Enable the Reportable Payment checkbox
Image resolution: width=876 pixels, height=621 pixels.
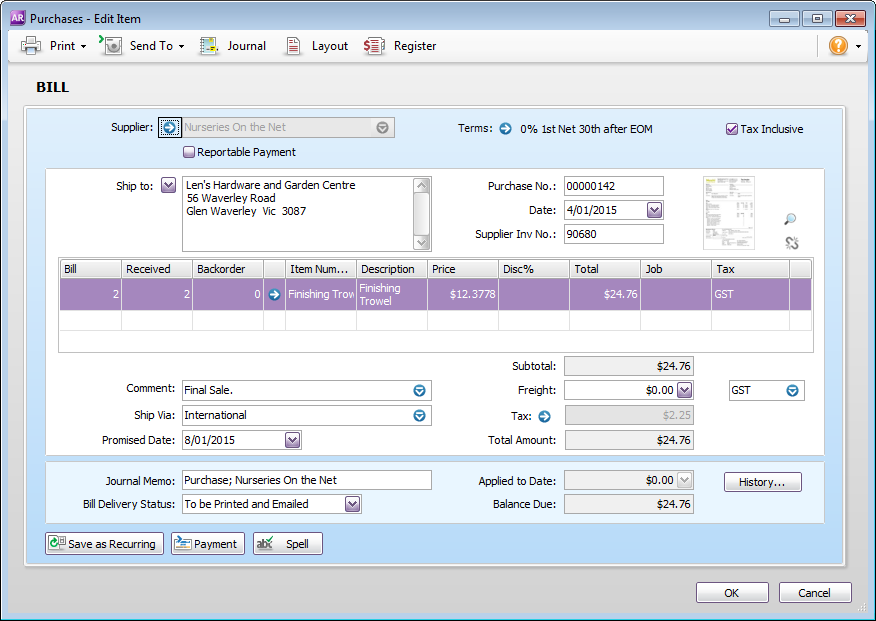[x=188, y=153]
